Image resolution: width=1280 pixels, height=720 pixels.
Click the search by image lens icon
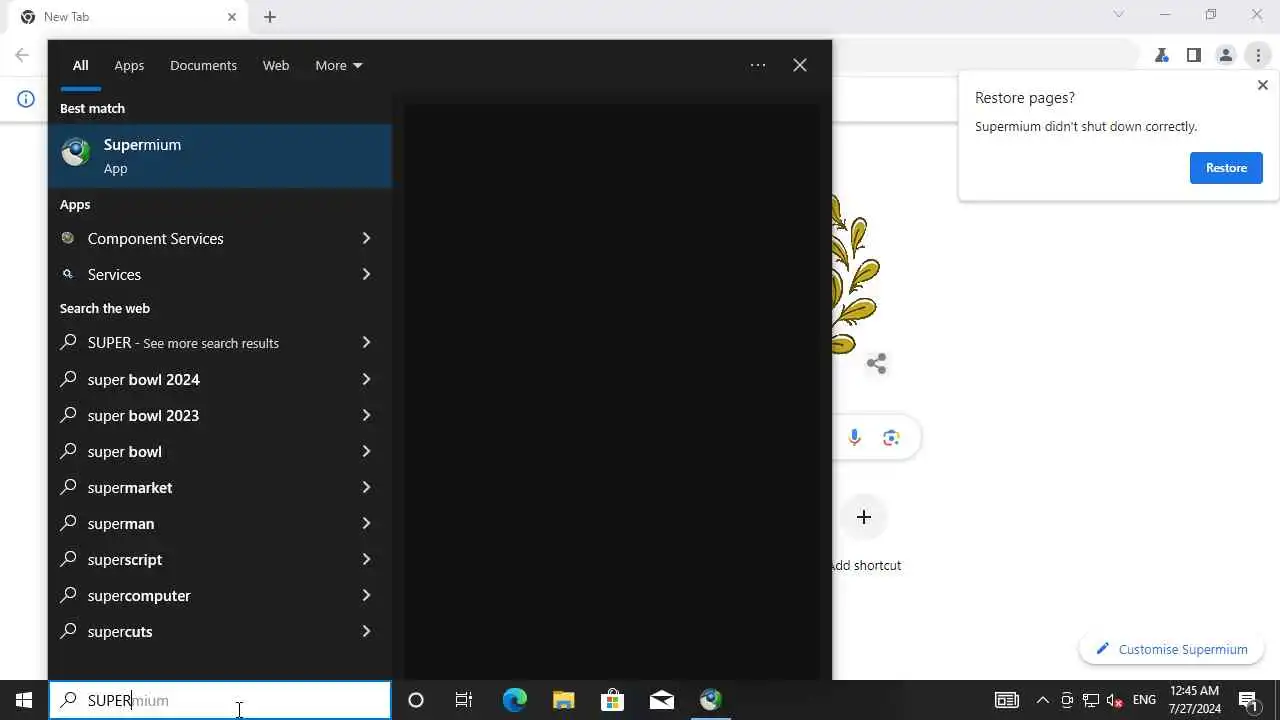click(x=891, y=438)
